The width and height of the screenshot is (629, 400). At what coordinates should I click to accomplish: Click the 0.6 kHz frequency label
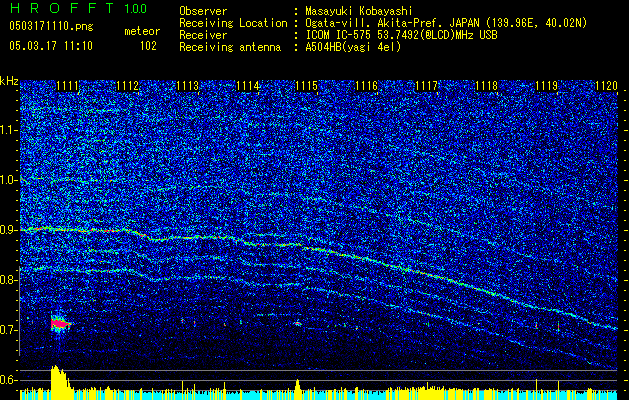click(x=8, y=380)
